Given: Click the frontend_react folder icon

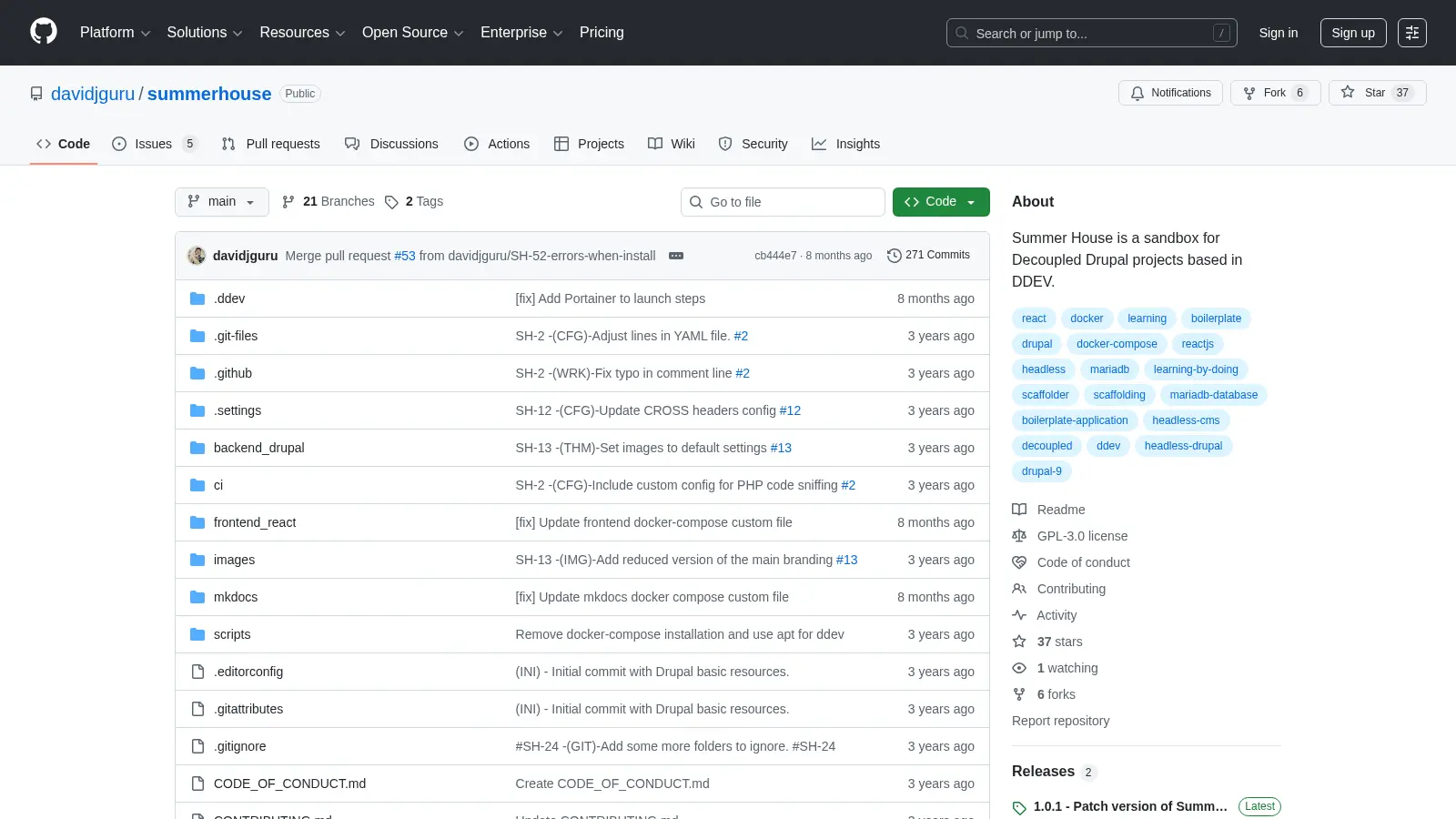Looking at the screenshot, I should [x=197, y=522].
